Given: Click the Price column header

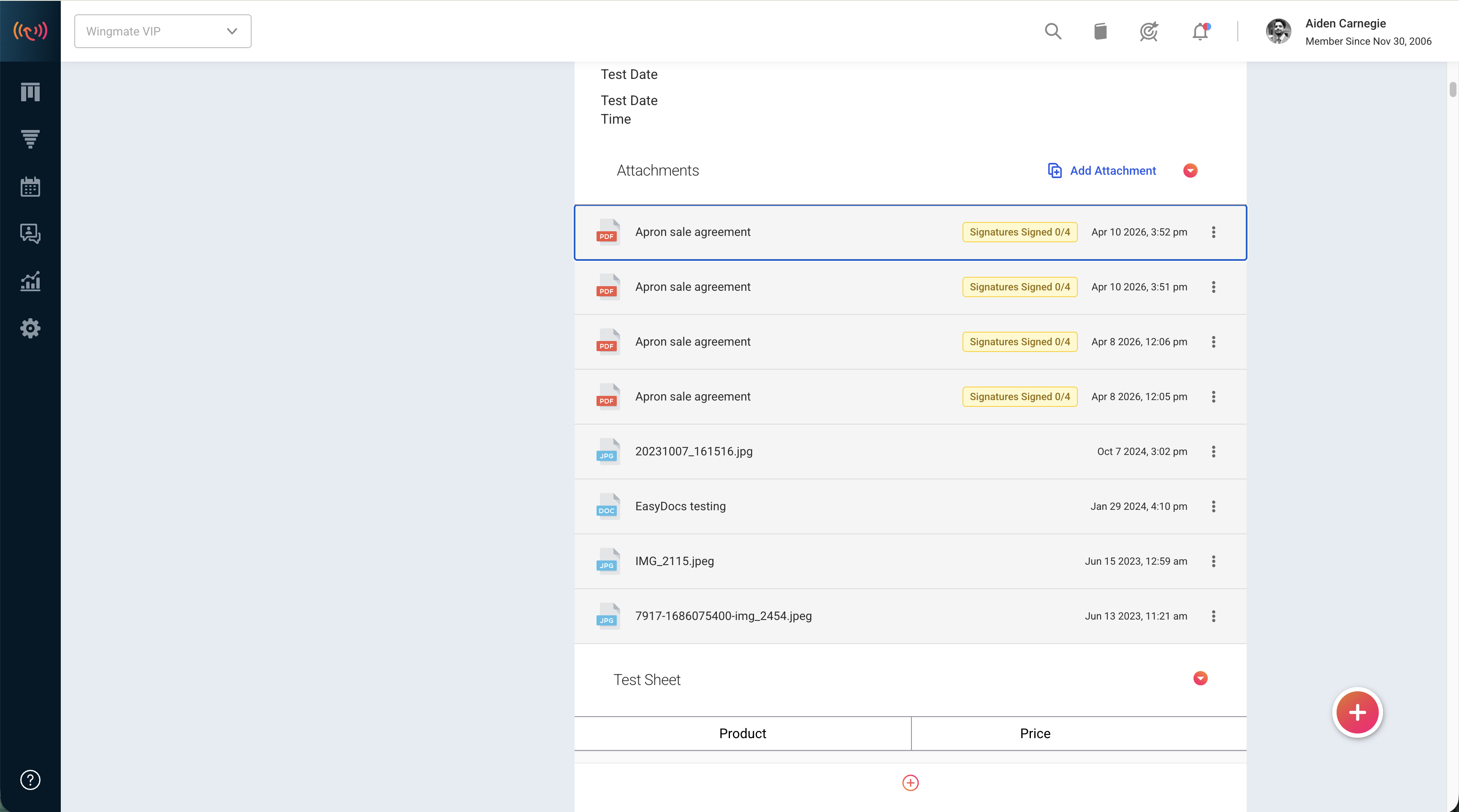Looking at the screenshot, I should click(x=1035, y=734).
